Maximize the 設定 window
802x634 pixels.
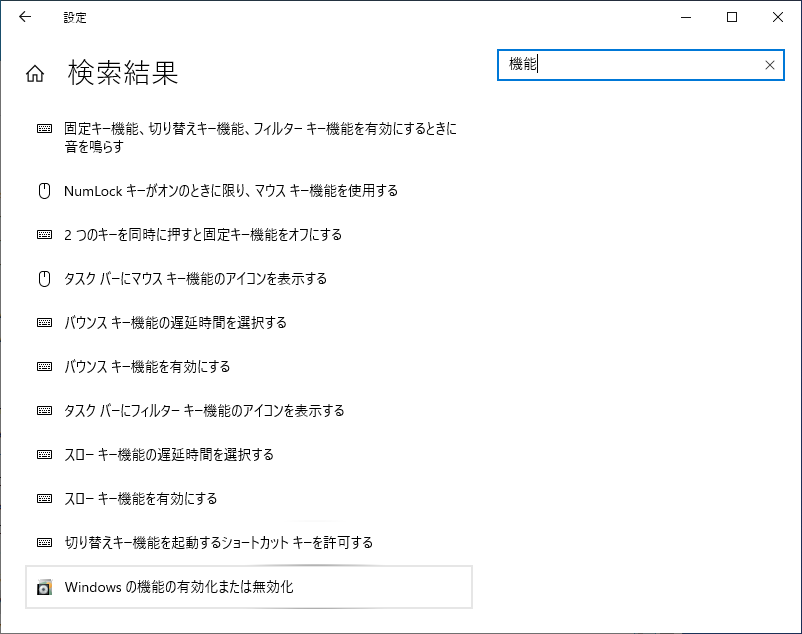tap(732, 17)
